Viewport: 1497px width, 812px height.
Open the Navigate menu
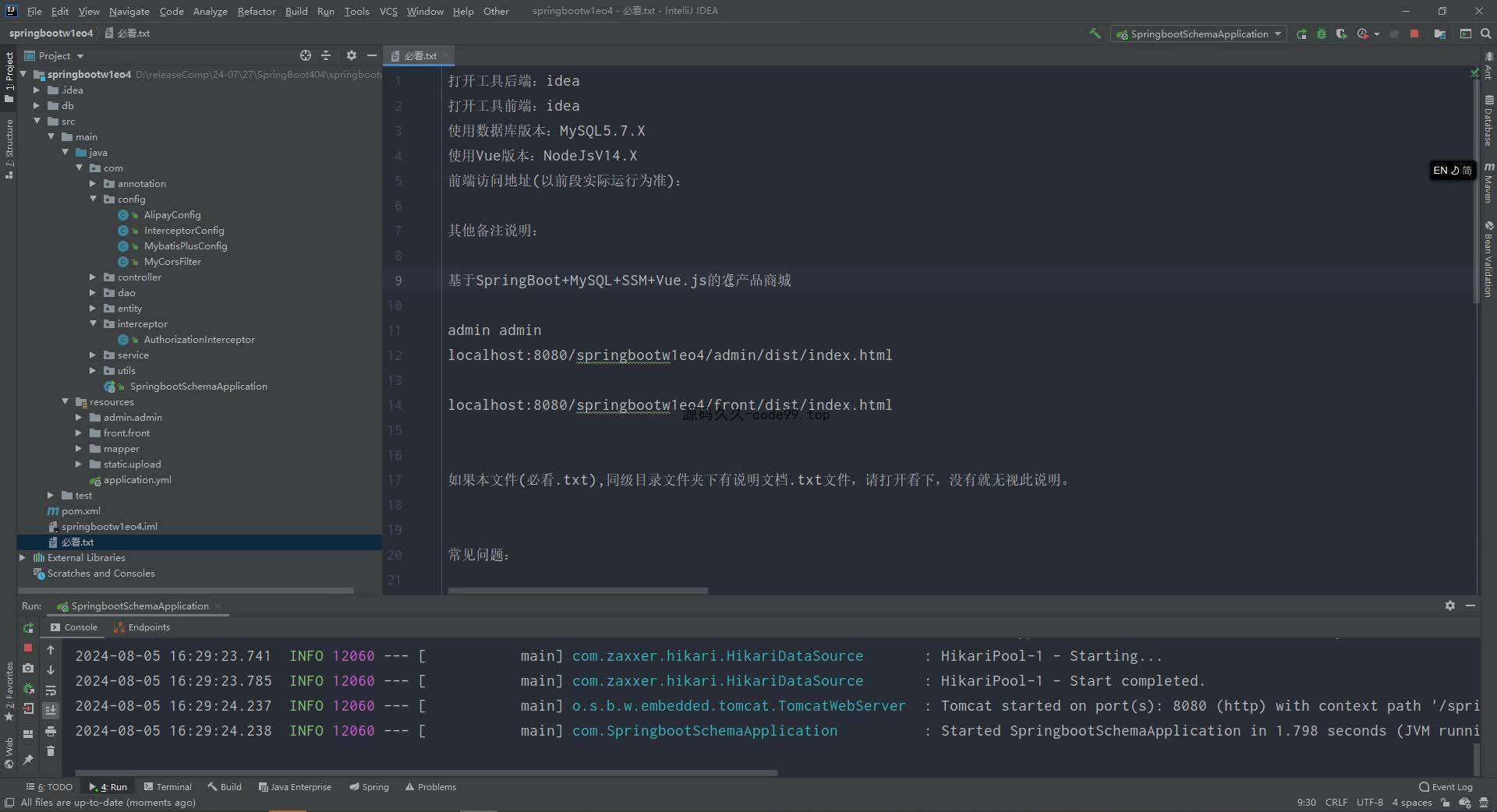tap(129, 11)
